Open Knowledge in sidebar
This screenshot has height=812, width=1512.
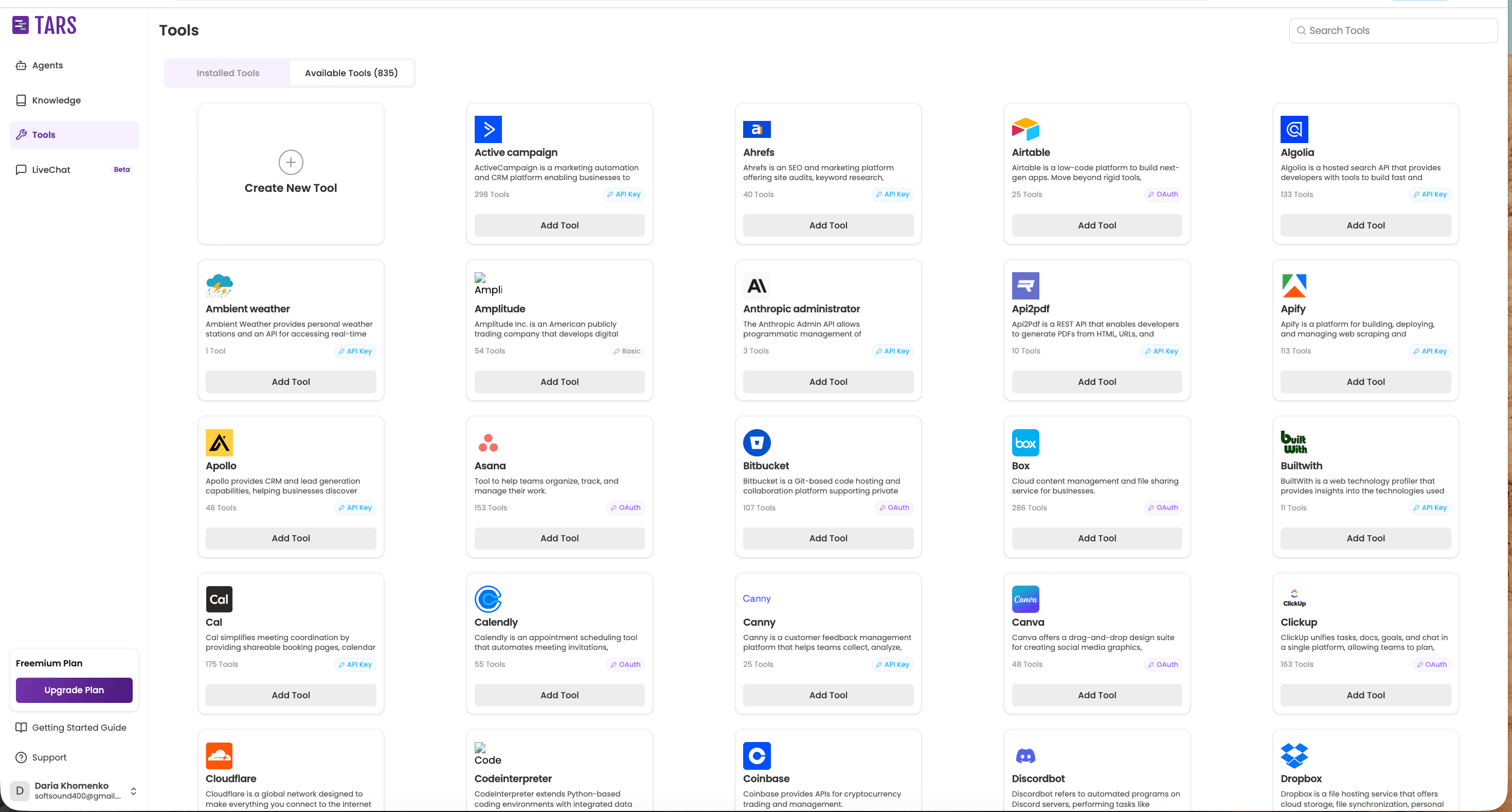click(x=74, y=100)
